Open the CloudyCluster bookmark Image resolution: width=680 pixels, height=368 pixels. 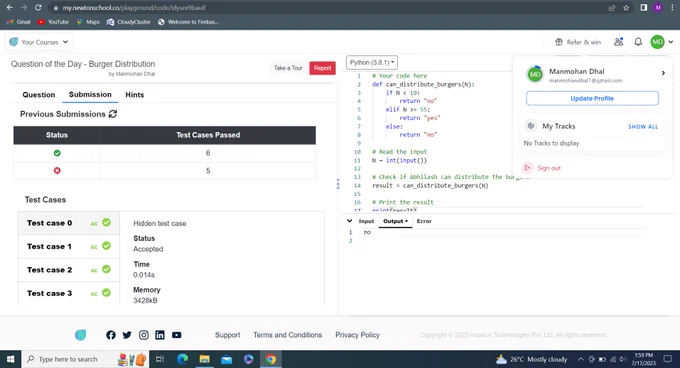tap(129, 22)
